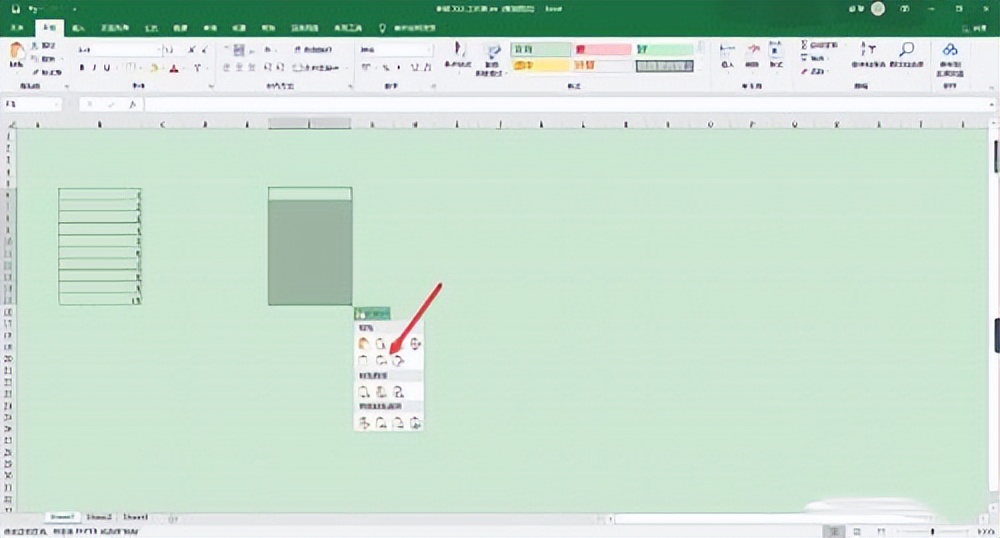This screenshot has width=1000, height=538.
Task: Open Format as Table in the ribbon
Action: click(x=491, y=59)
